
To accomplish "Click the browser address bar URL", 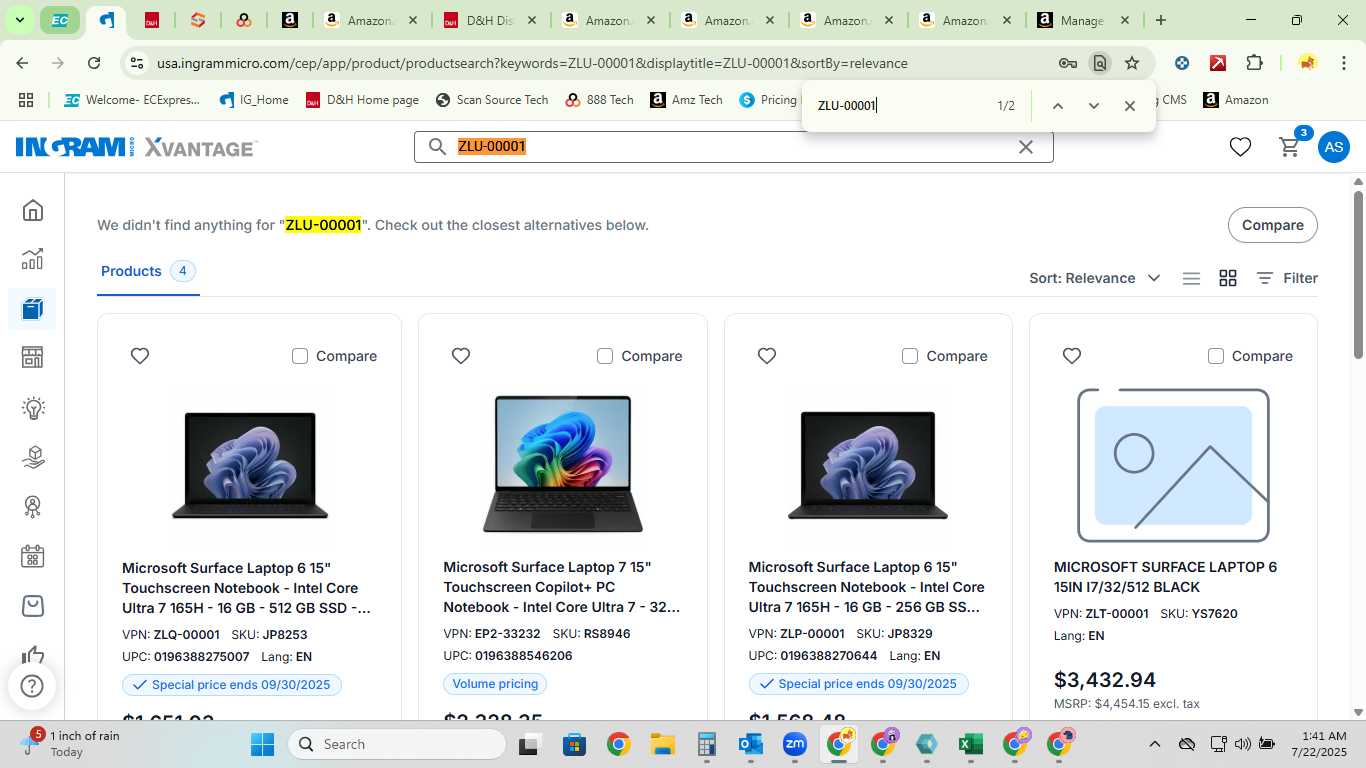I will coord(532,63).
